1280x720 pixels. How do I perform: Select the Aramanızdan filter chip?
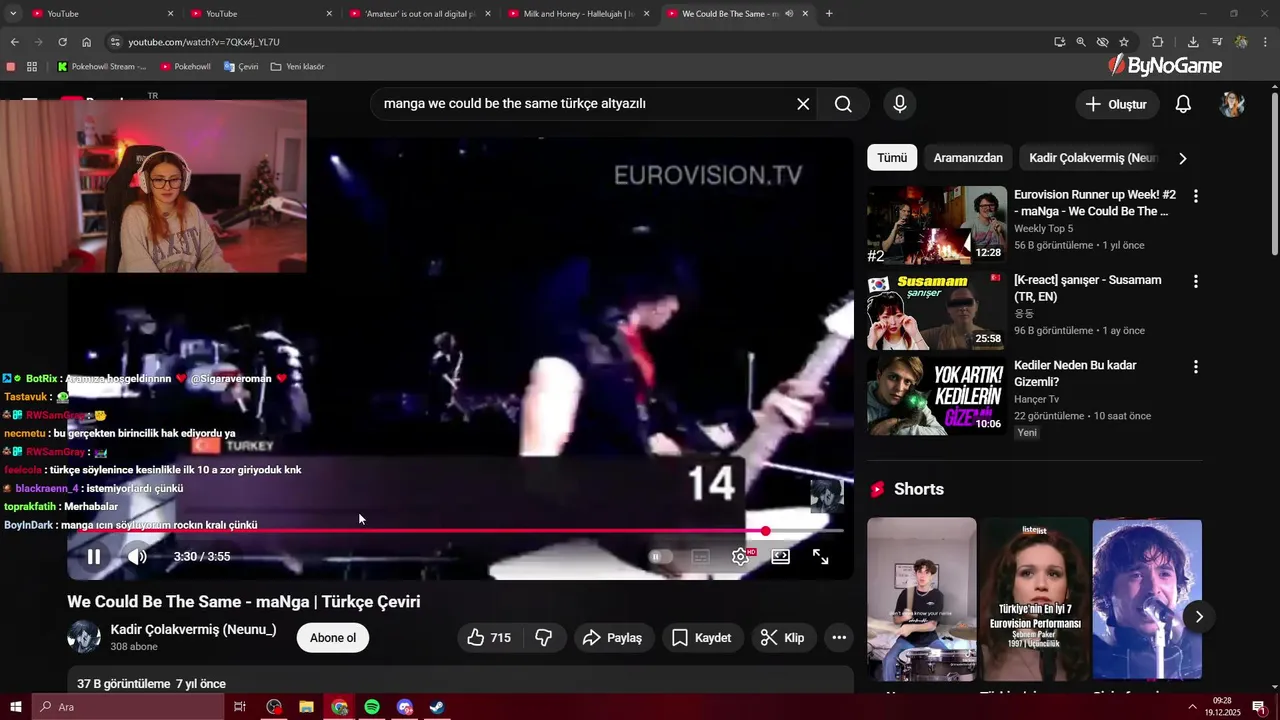point(968,158)
